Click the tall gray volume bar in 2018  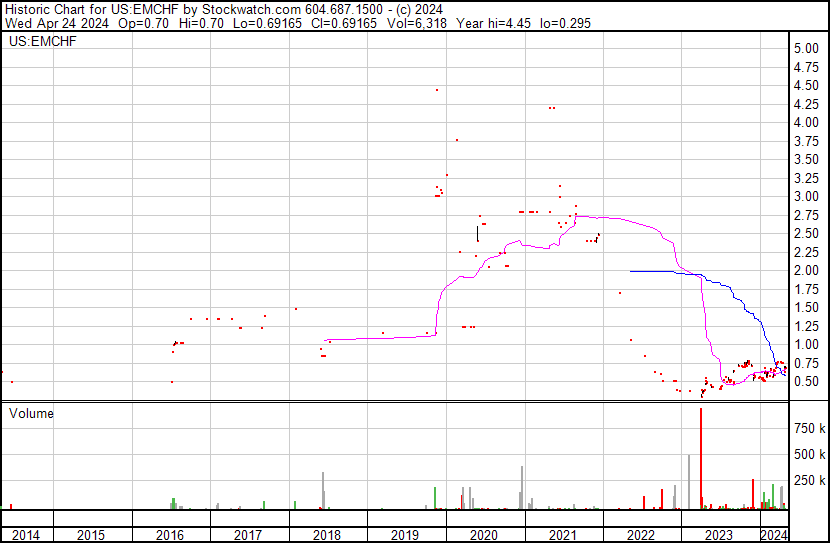click(323, 491)
